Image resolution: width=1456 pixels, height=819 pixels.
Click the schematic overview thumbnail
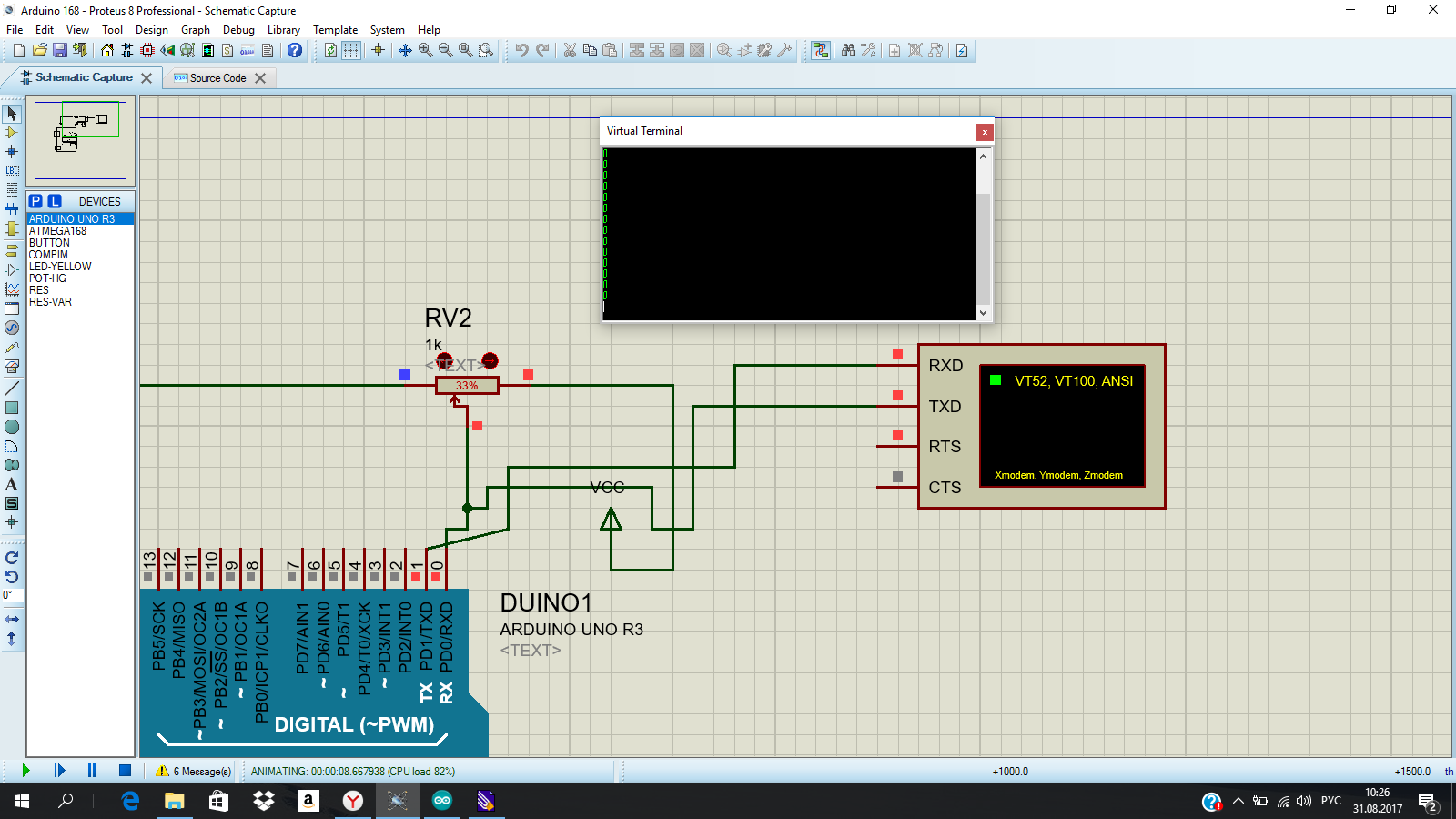pyautogui.click(x=80, y=140)
